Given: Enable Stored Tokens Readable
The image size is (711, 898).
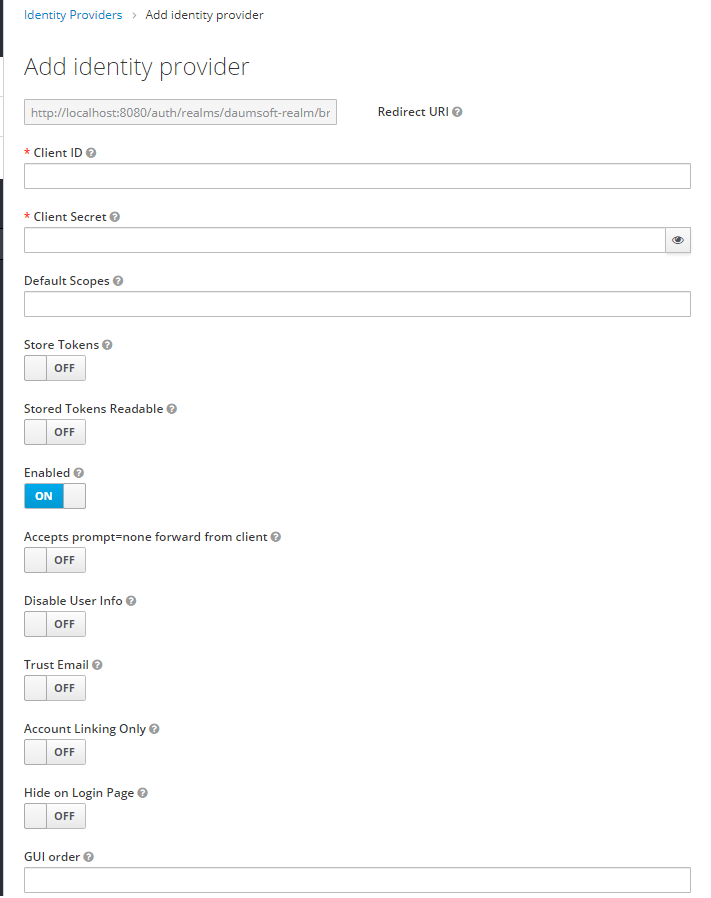Looking at the screenshot, I should [54, 432].
